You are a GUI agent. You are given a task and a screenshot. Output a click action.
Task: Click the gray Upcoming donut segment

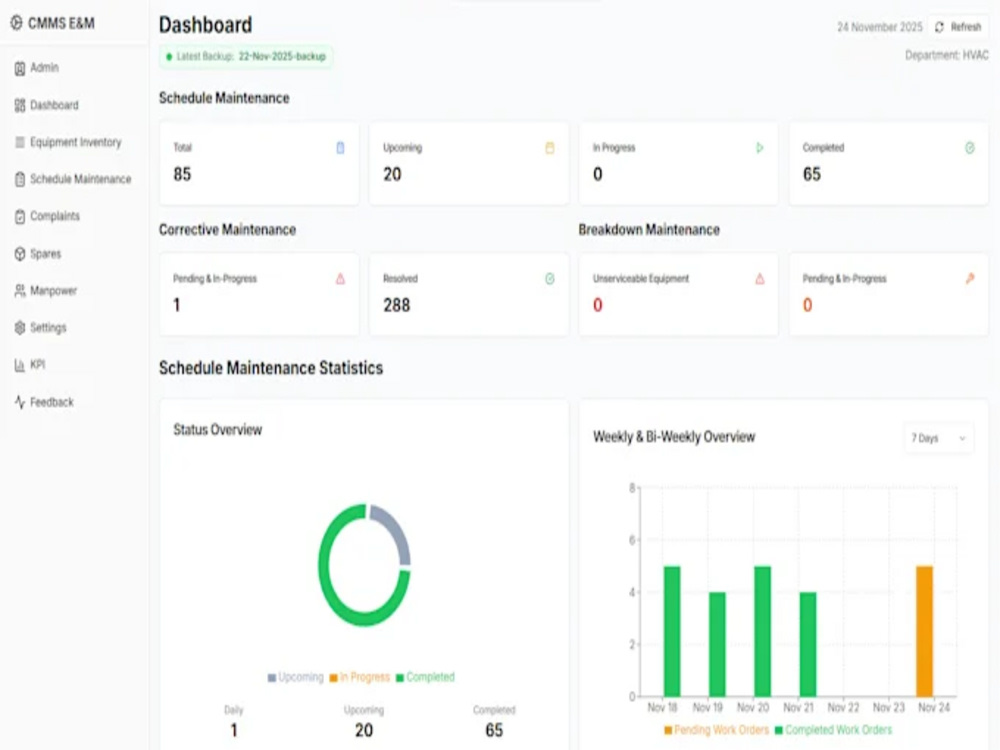[x=397, y=531]
